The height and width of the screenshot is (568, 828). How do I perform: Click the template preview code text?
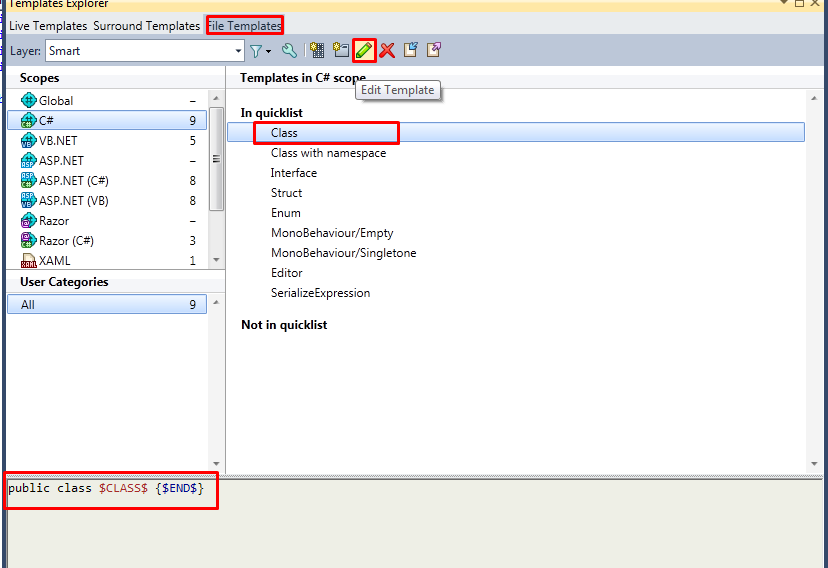point(106,488)
